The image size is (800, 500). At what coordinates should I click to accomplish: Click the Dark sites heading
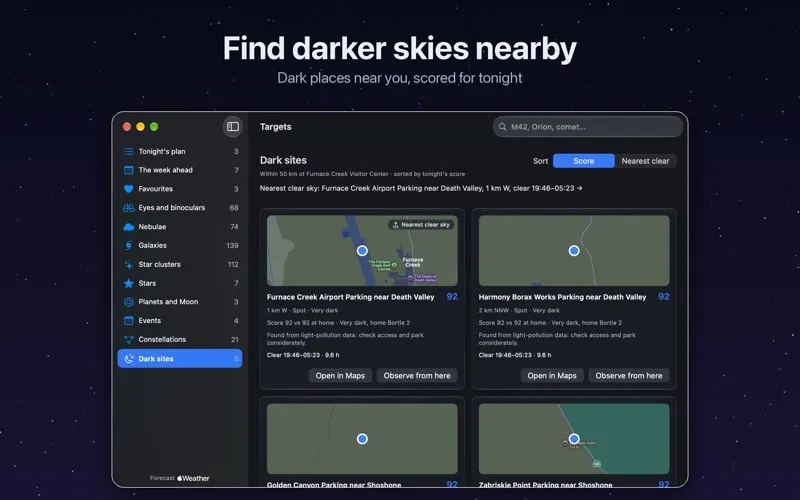[283, 160]
